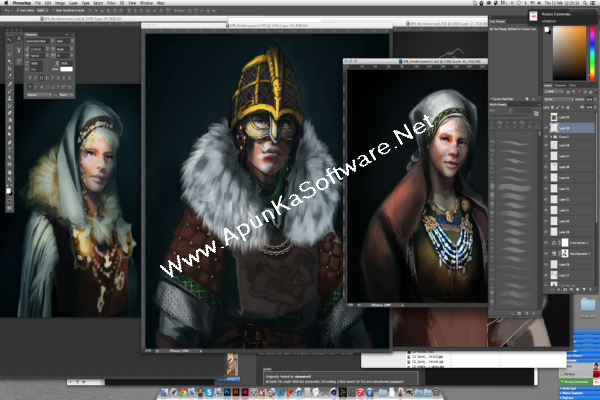The height and width of the screenshot is (400, 600).
Task: Toggle visibility of the Hue/Saturation 1 layer
Action: pos(546,253)
